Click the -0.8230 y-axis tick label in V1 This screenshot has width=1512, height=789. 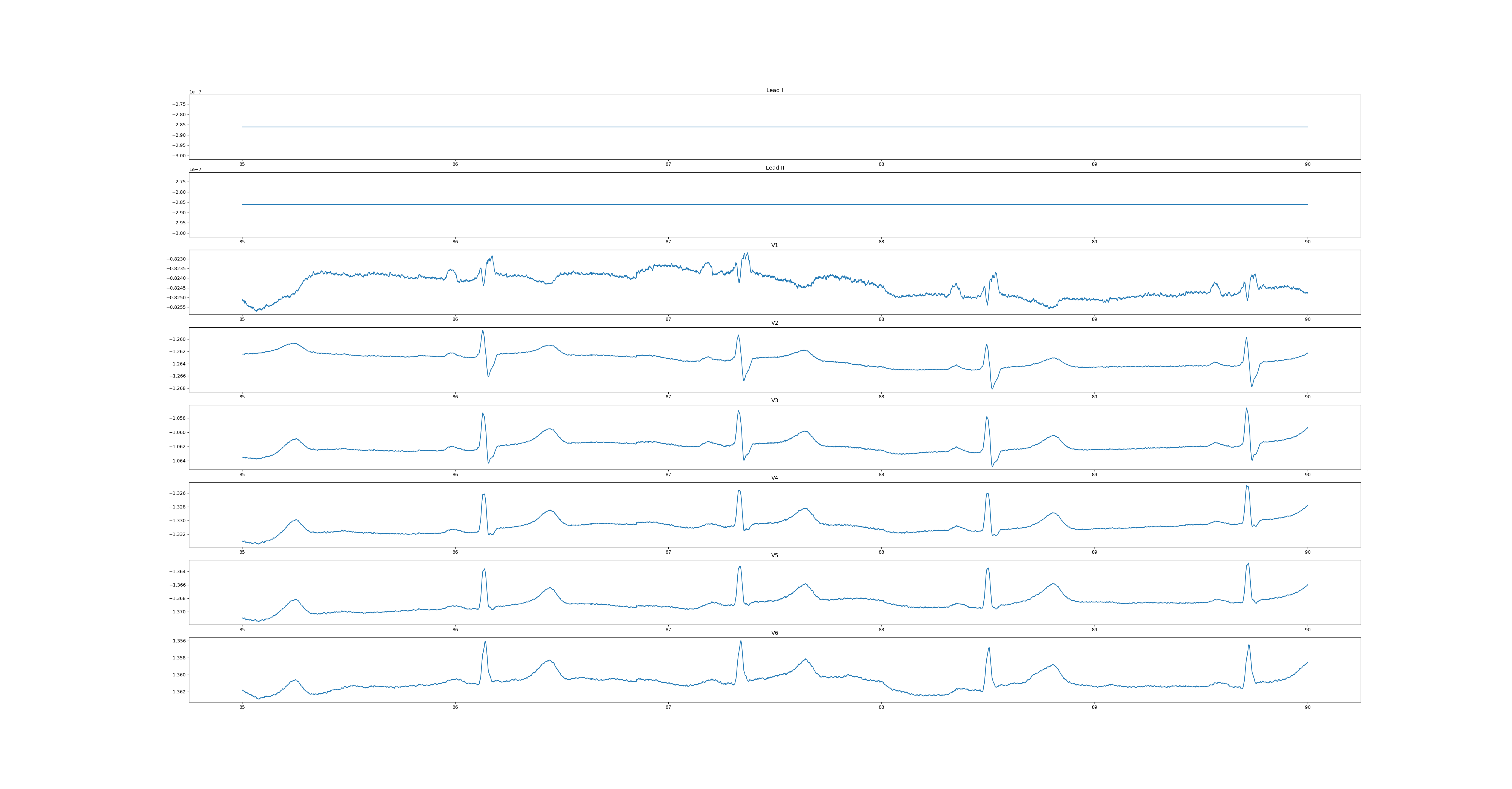(176, 259)
